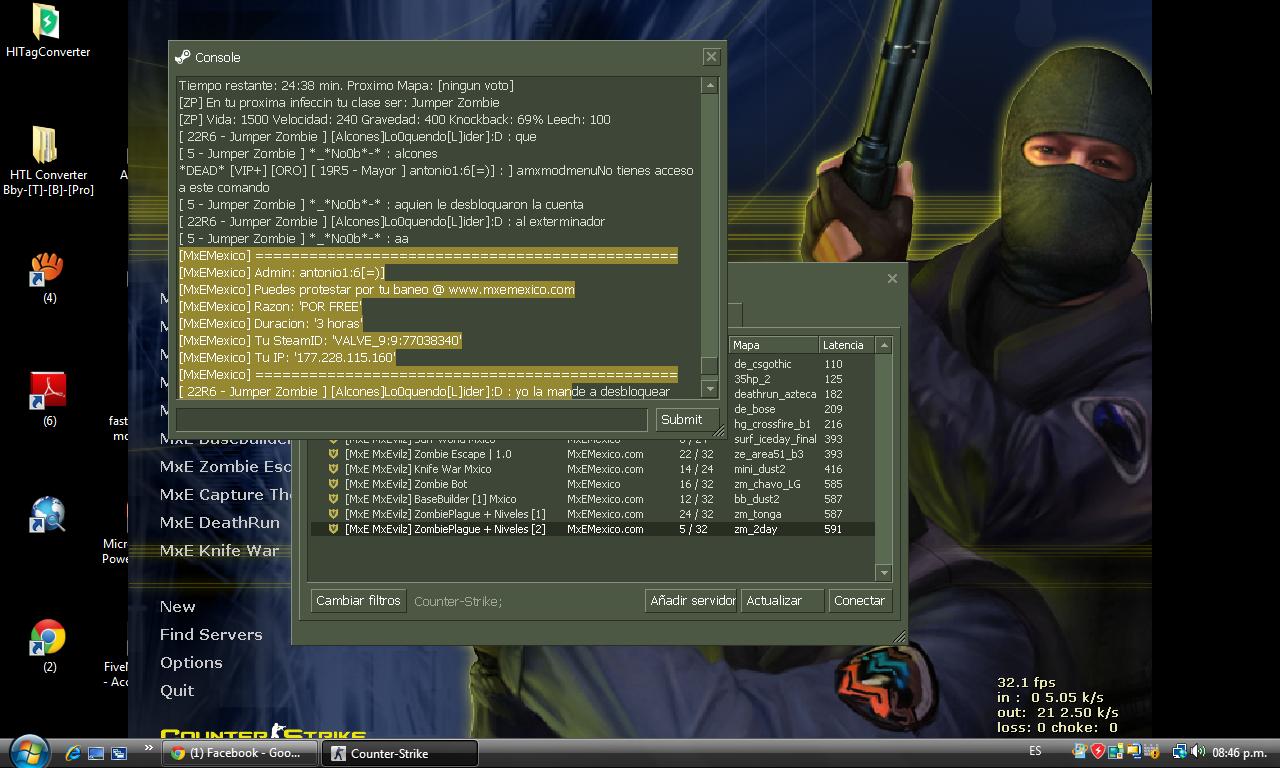Close the server browser window behind Console
This screenshot has height=768, width=1280.
(892, 278)
